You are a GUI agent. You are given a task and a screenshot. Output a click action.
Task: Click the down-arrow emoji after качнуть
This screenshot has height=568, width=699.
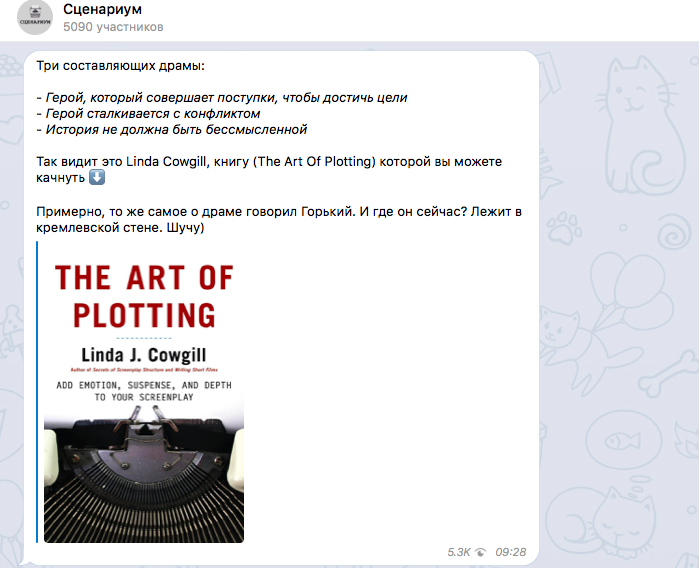pyautogui.click(x=97, y=177)
